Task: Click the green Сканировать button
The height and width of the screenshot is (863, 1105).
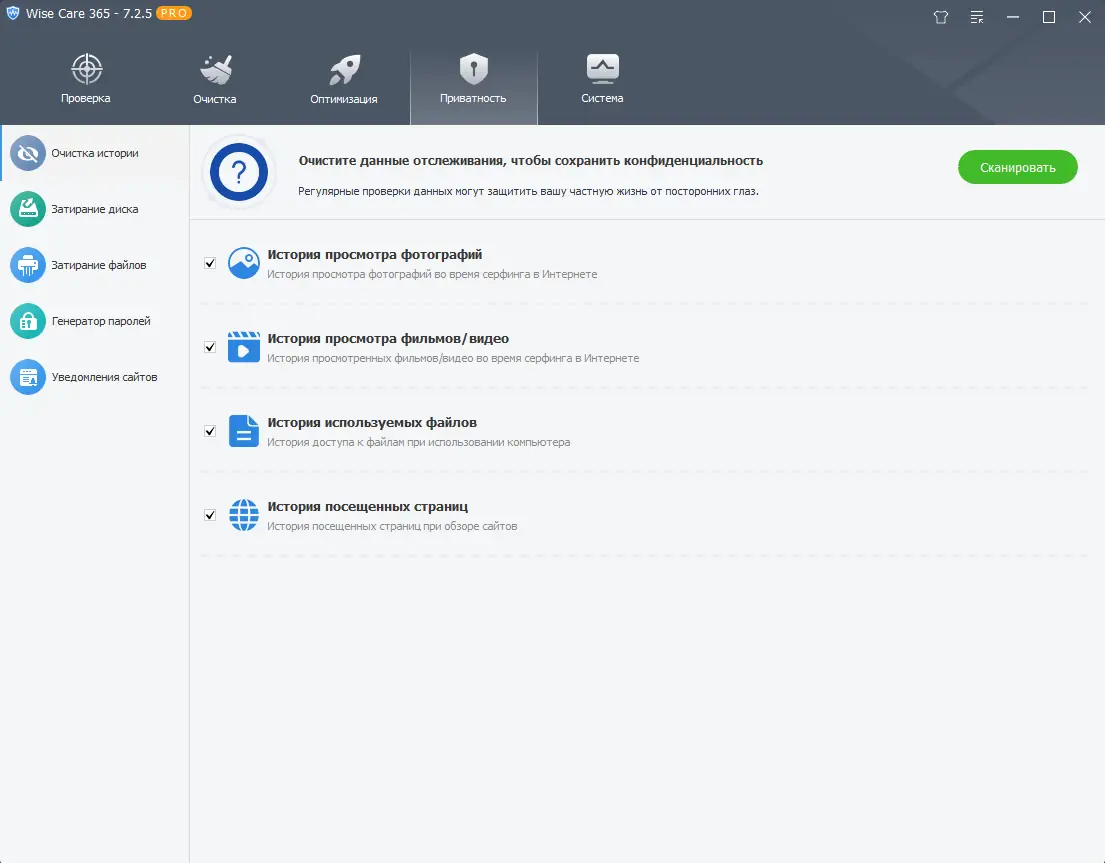Action: [x=1018, y=167]
